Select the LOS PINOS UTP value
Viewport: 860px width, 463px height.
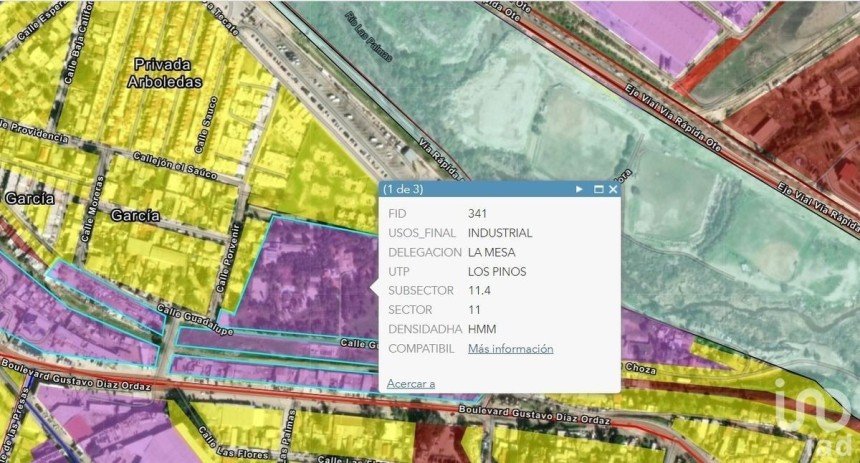(x=497, y=272)
